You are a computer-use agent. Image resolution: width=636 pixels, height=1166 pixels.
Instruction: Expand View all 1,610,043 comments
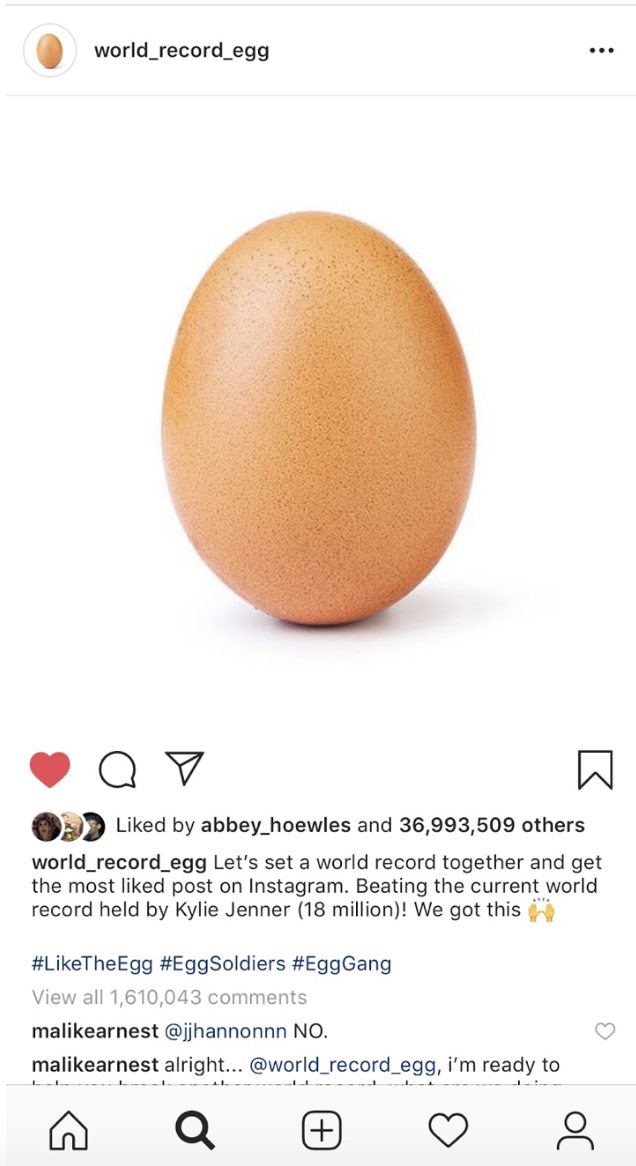[170, 996]
